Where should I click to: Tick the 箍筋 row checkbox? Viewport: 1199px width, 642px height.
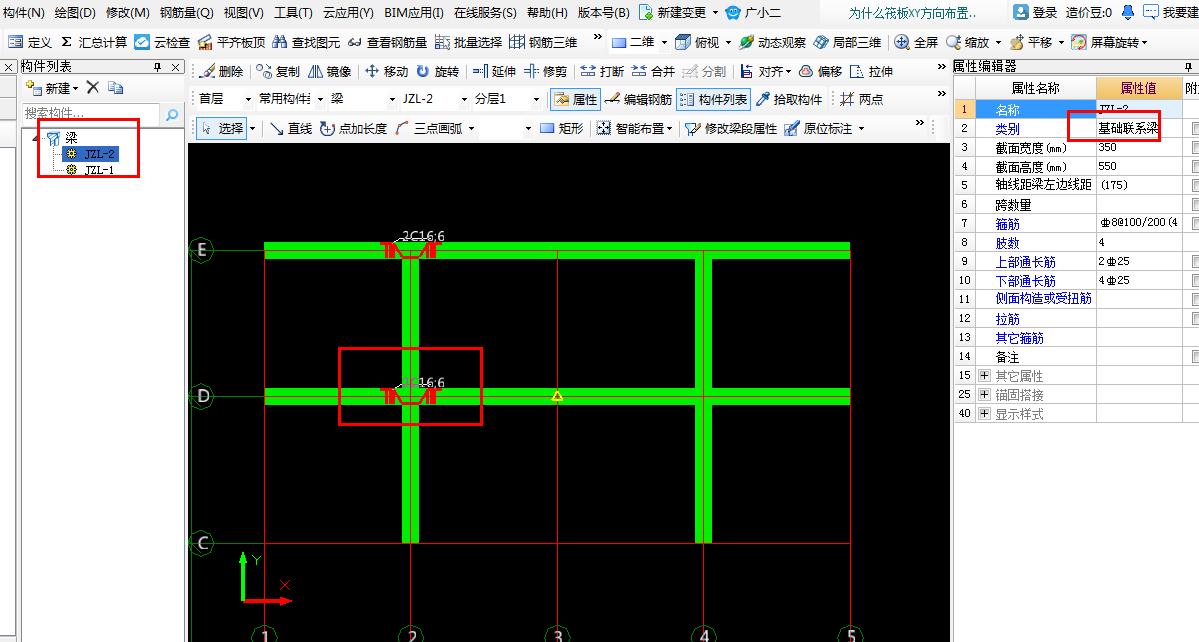point(1195,223)
